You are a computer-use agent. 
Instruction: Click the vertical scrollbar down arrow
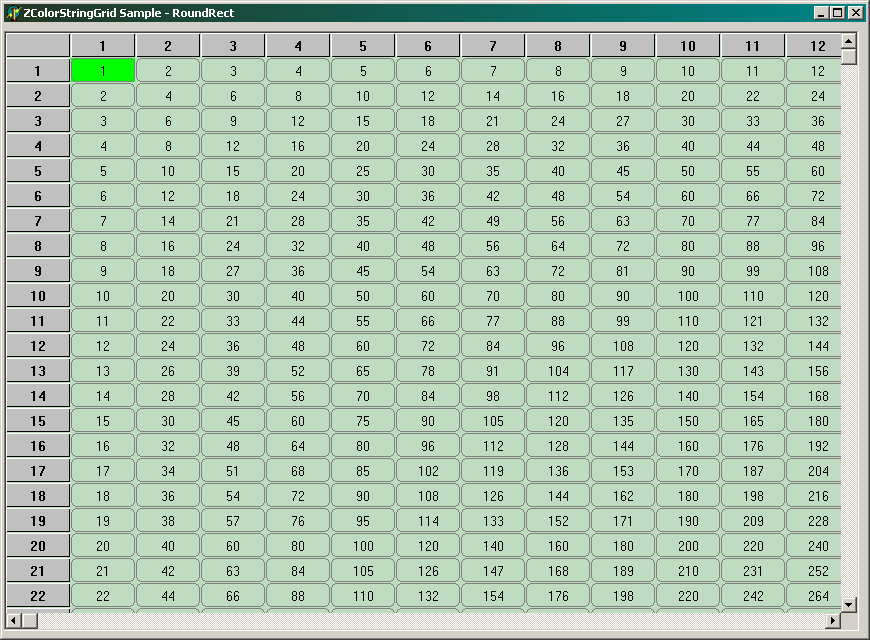coord(849,604)
